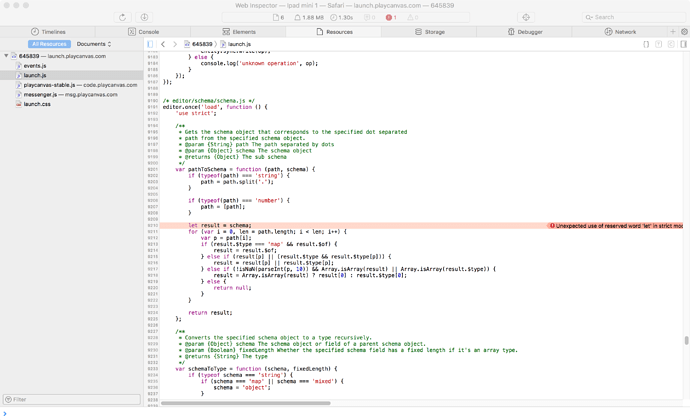Click the red error count indicator

pyautogui.click(x=391, y=17)
